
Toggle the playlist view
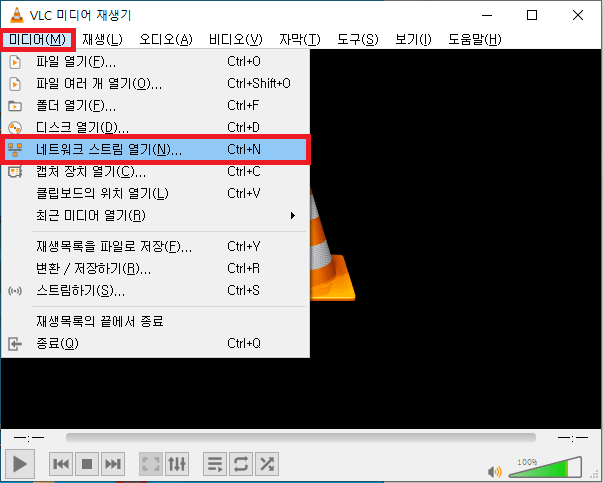coord(215,464)
